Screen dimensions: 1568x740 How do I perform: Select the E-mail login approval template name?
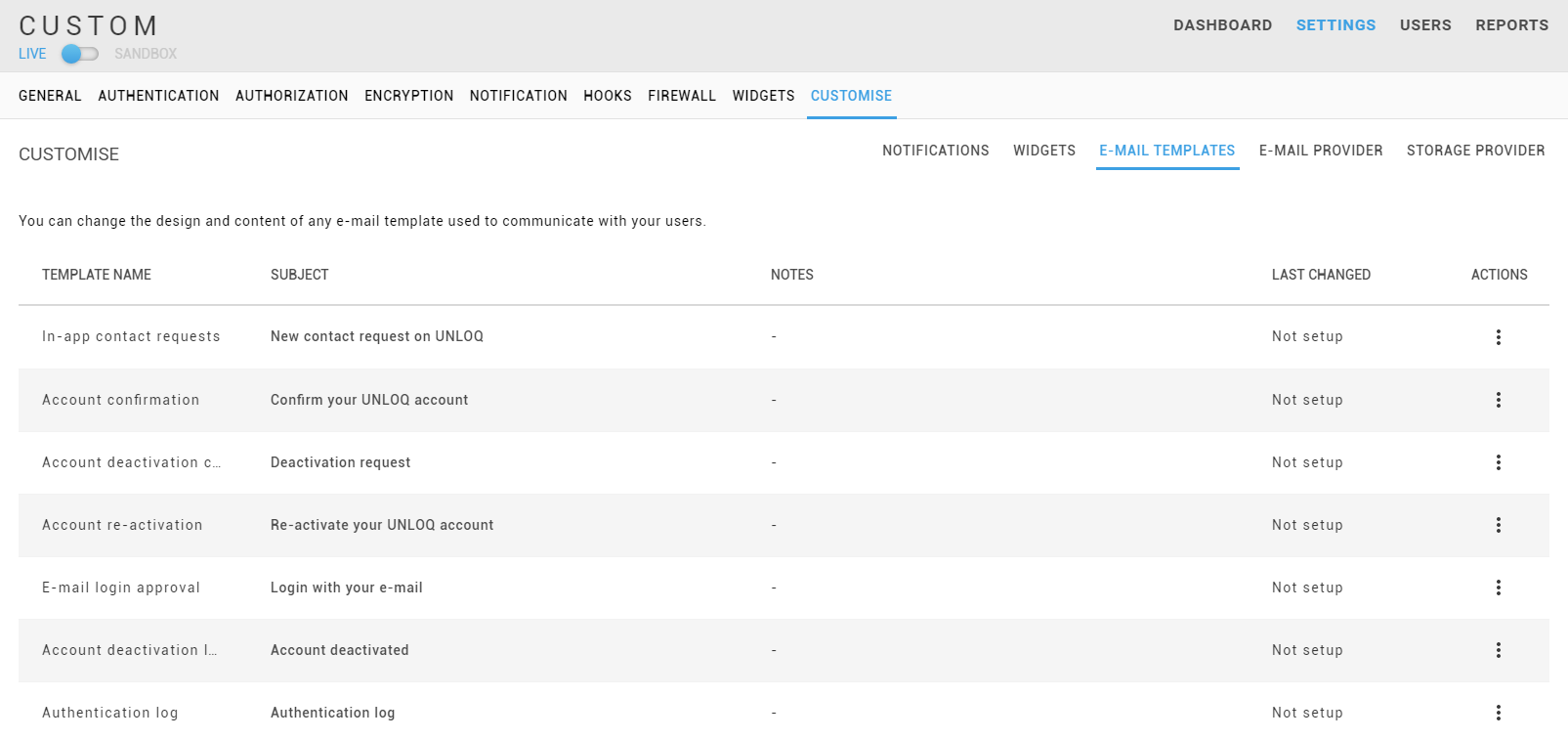click(x=121, y=588)
